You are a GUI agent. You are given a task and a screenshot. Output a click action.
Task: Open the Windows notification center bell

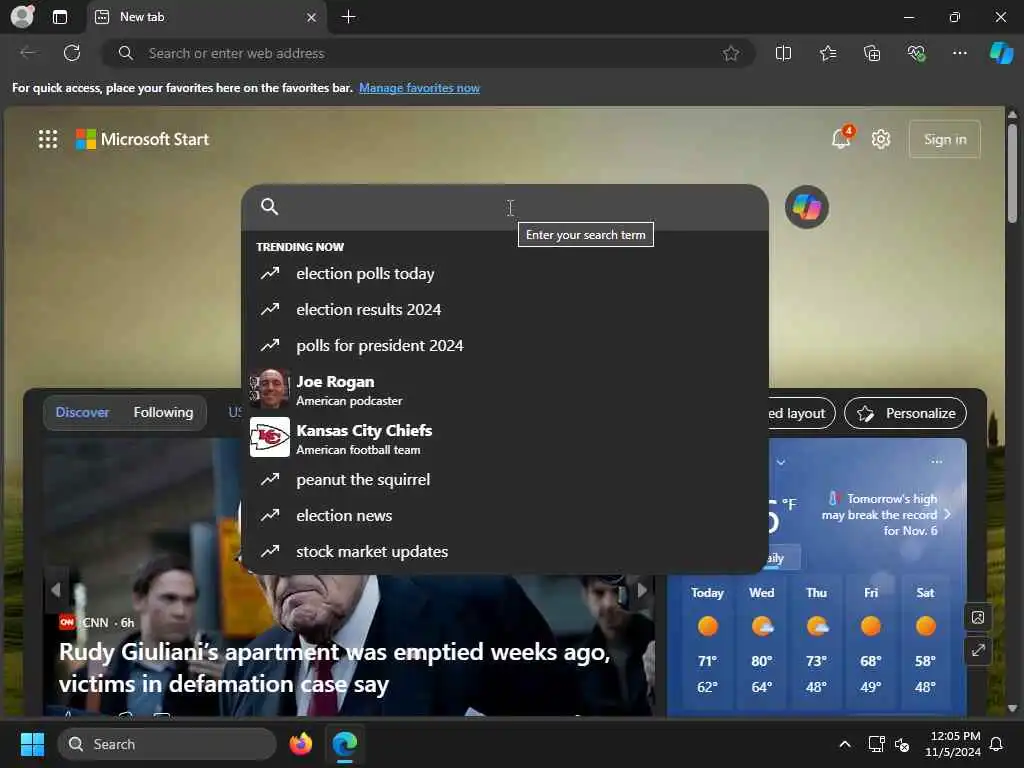coord(996,744)
